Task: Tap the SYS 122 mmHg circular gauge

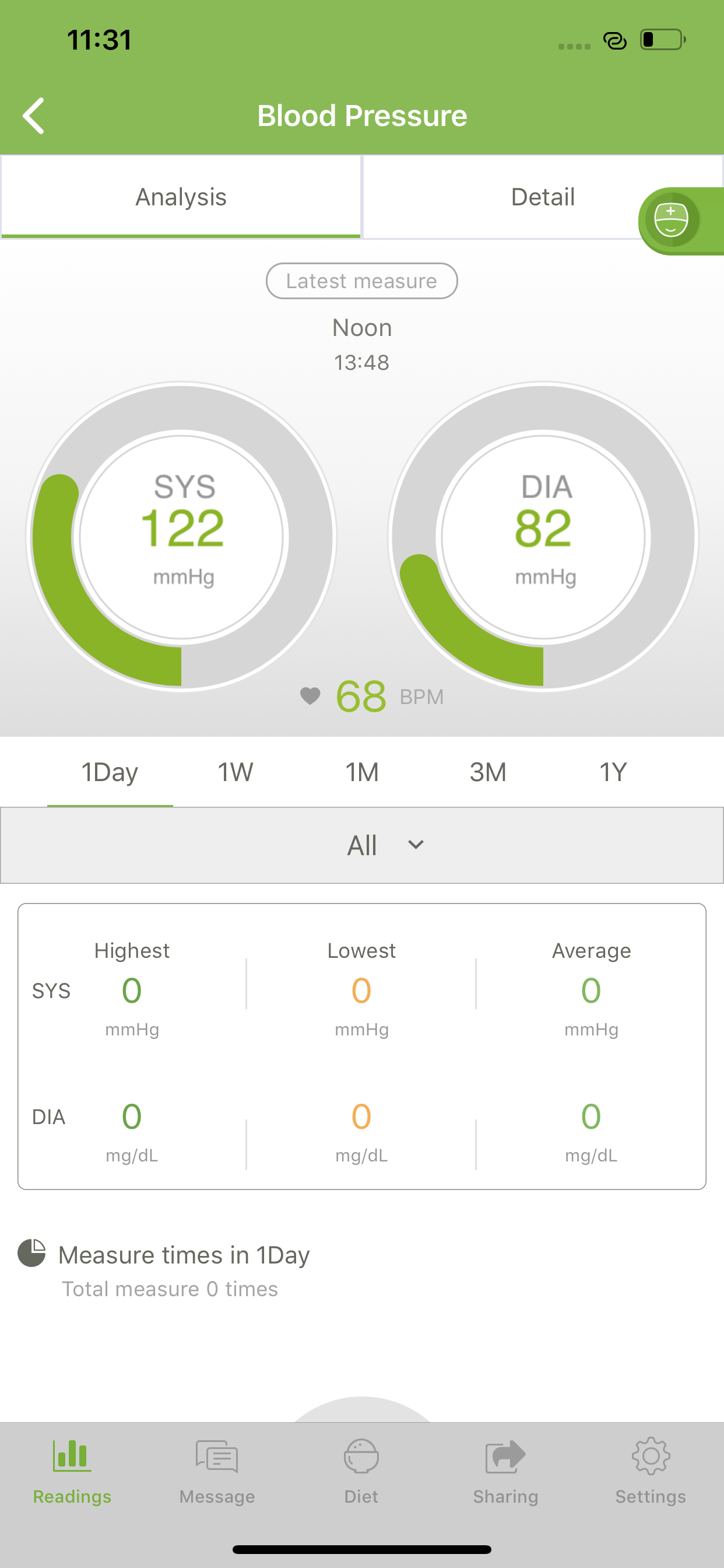Action: 181,537
